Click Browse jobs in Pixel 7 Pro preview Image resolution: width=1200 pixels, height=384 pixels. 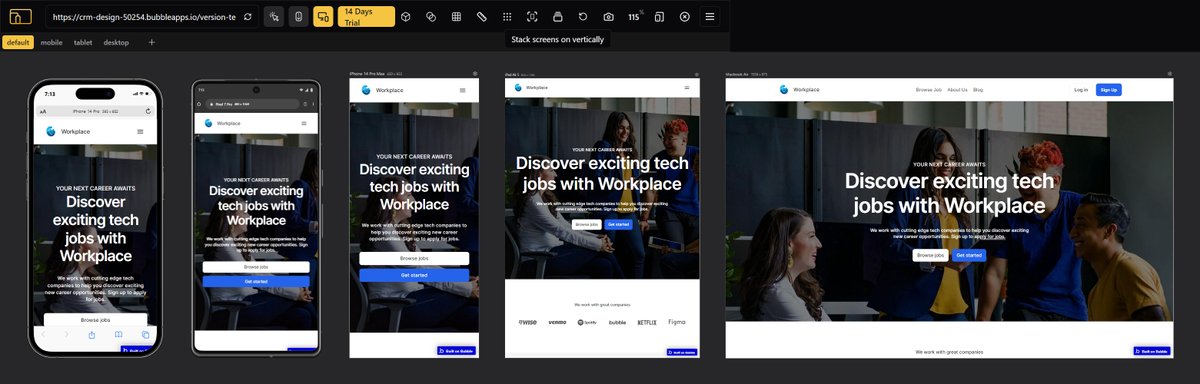[x=256, y=267]
